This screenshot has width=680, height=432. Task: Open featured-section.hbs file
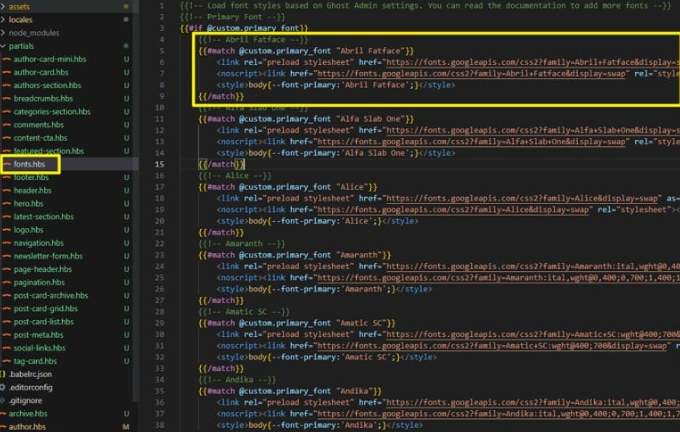click(x=49, y=151)
